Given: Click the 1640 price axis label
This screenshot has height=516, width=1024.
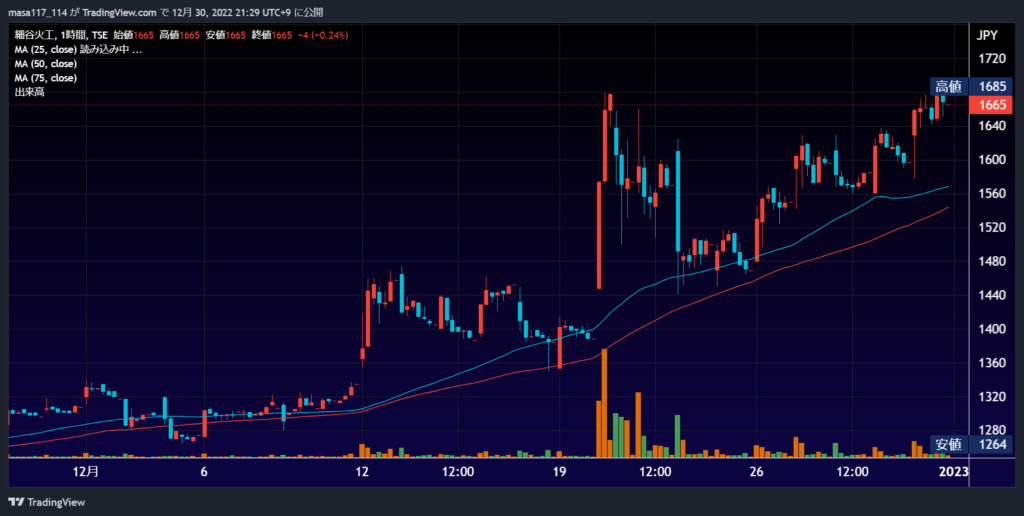Looking at the screenshot, I should (992, 126).
